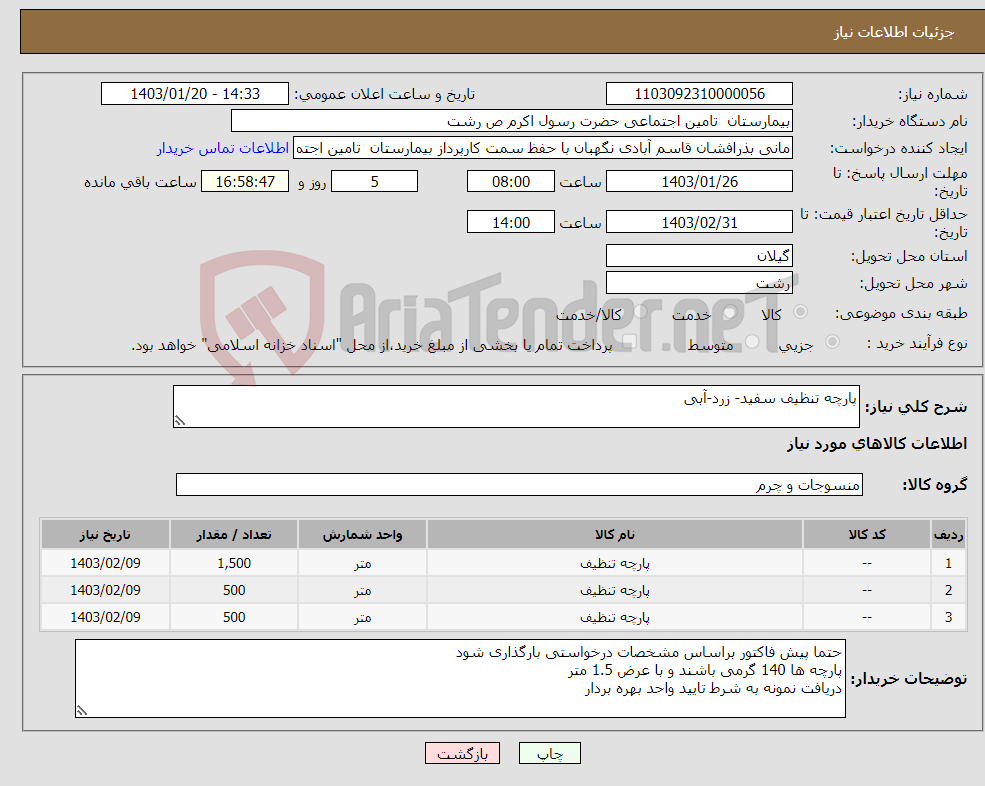Click quantity 1,500 in row 1
Image resolution: width=985 pixels, height=786 pixels.
[234, 563]
